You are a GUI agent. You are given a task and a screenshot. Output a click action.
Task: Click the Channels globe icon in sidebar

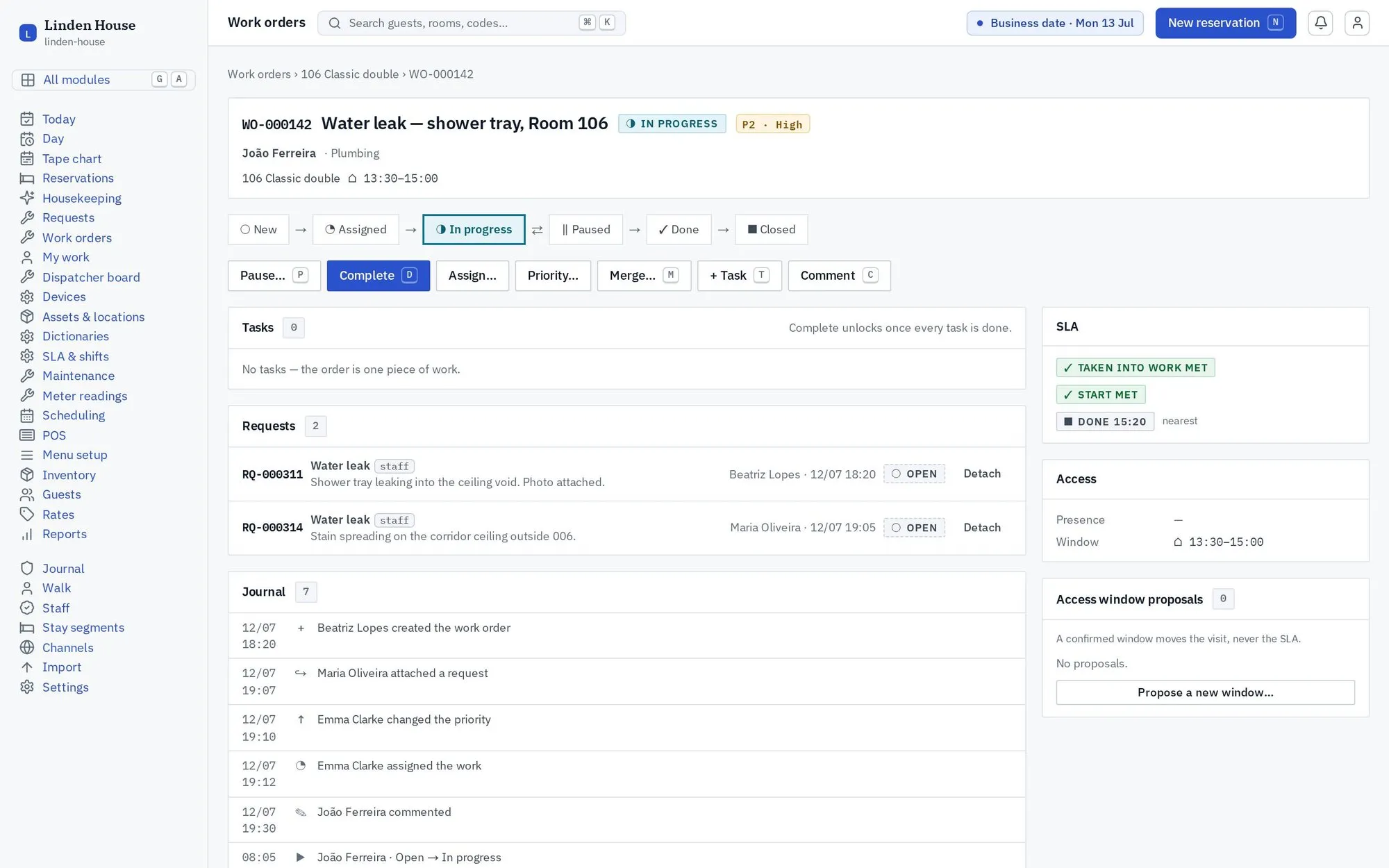click(27, 647)
